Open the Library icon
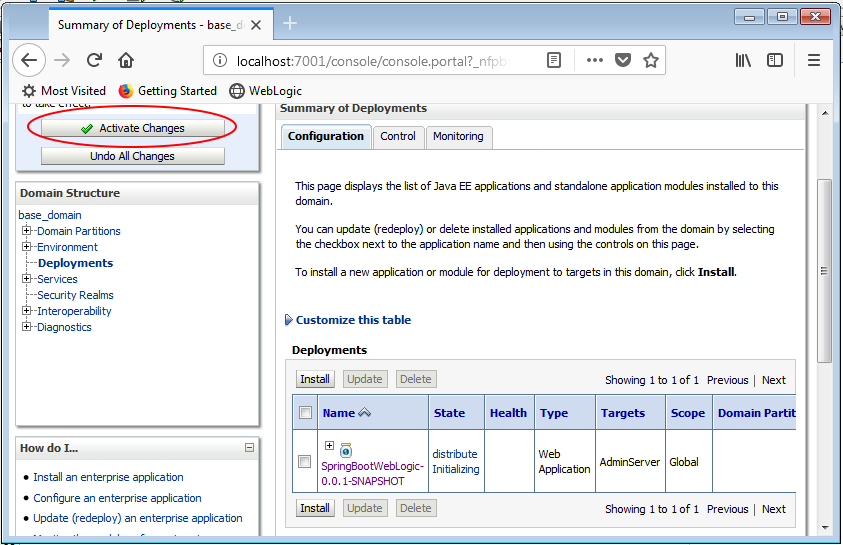This screenshot has width=843, height=545. click(743, 60)
